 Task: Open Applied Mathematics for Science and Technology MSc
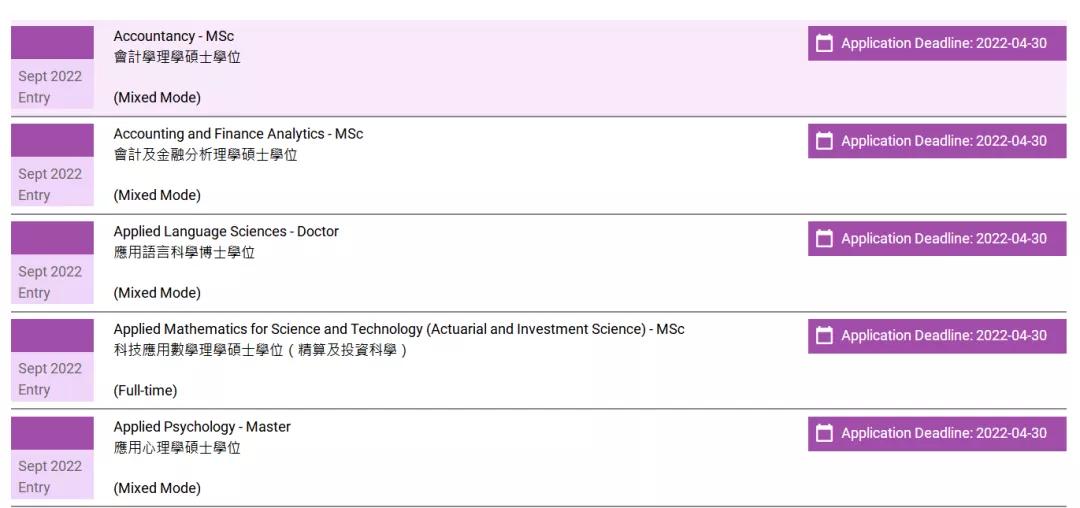(x=398, y=329)
